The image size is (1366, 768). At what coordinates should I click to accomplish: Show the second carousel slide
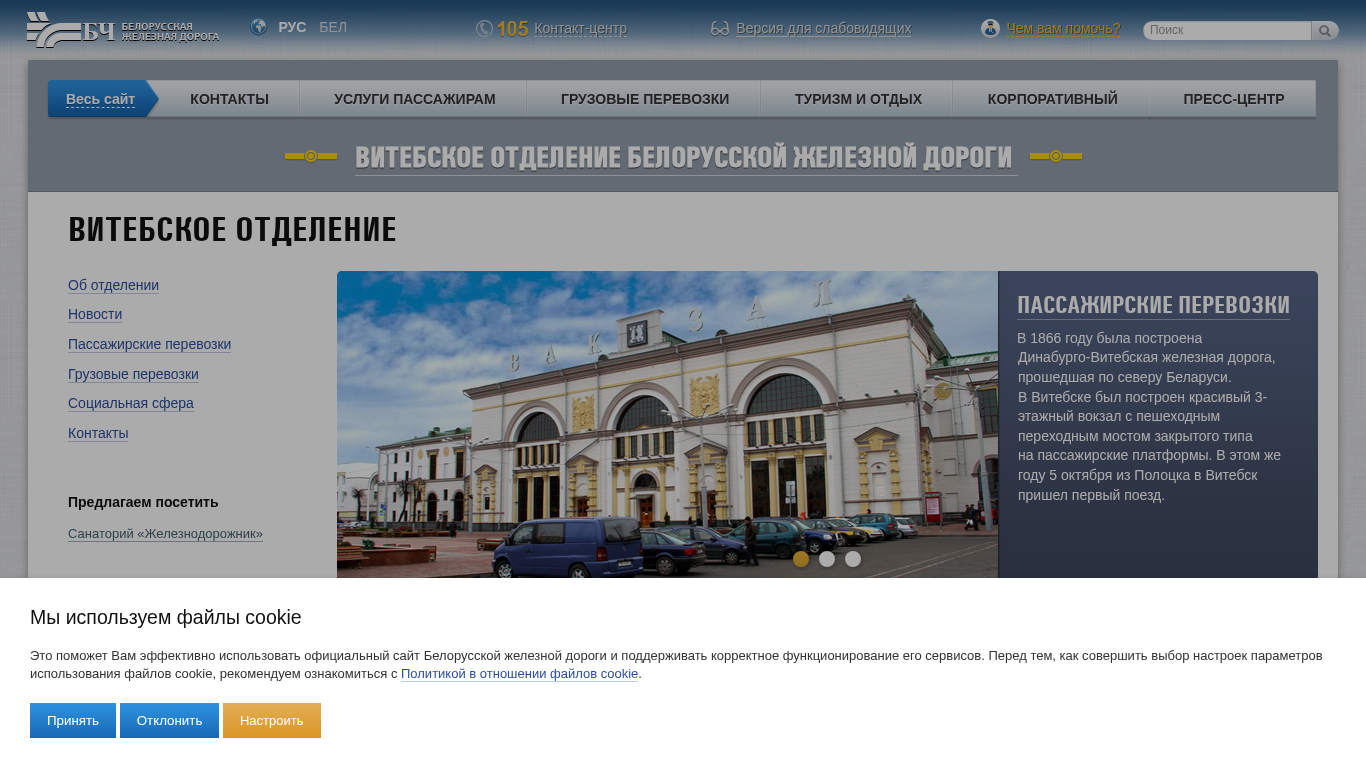827,559
